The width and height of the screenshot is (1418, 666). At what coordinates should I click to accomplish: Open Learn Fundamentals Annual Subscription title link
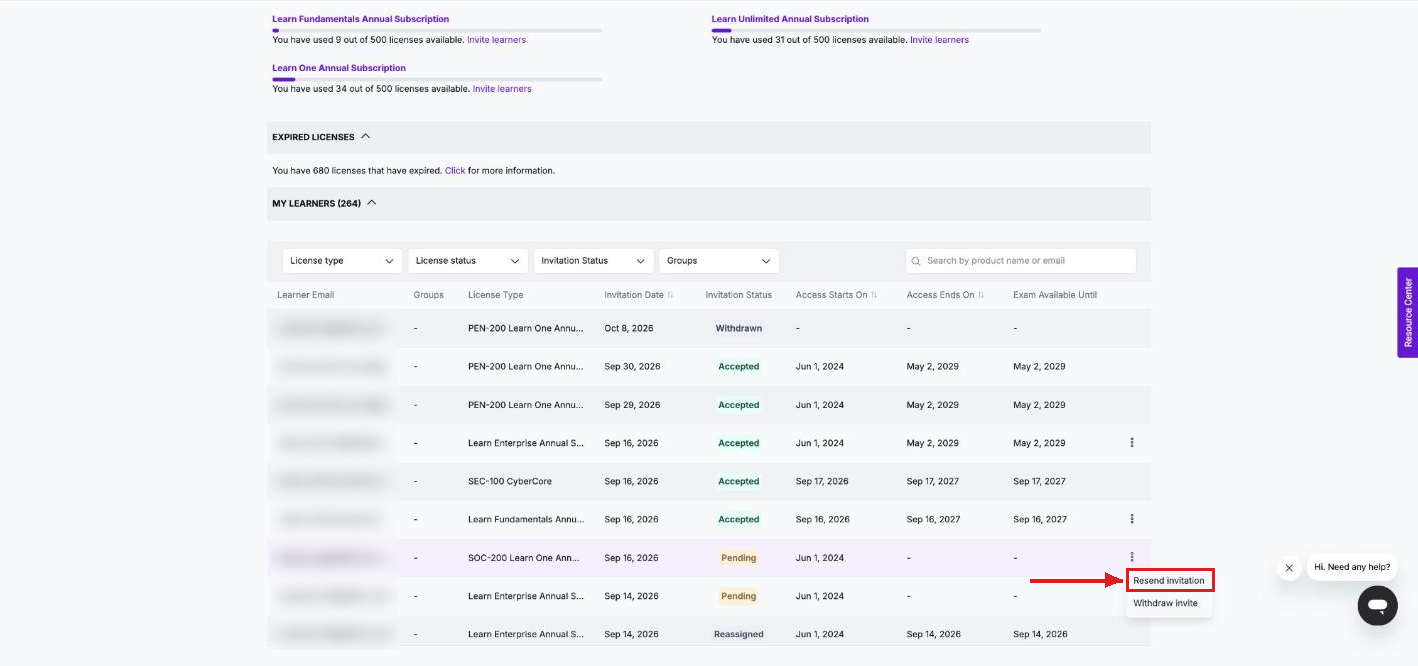point(361,19)
